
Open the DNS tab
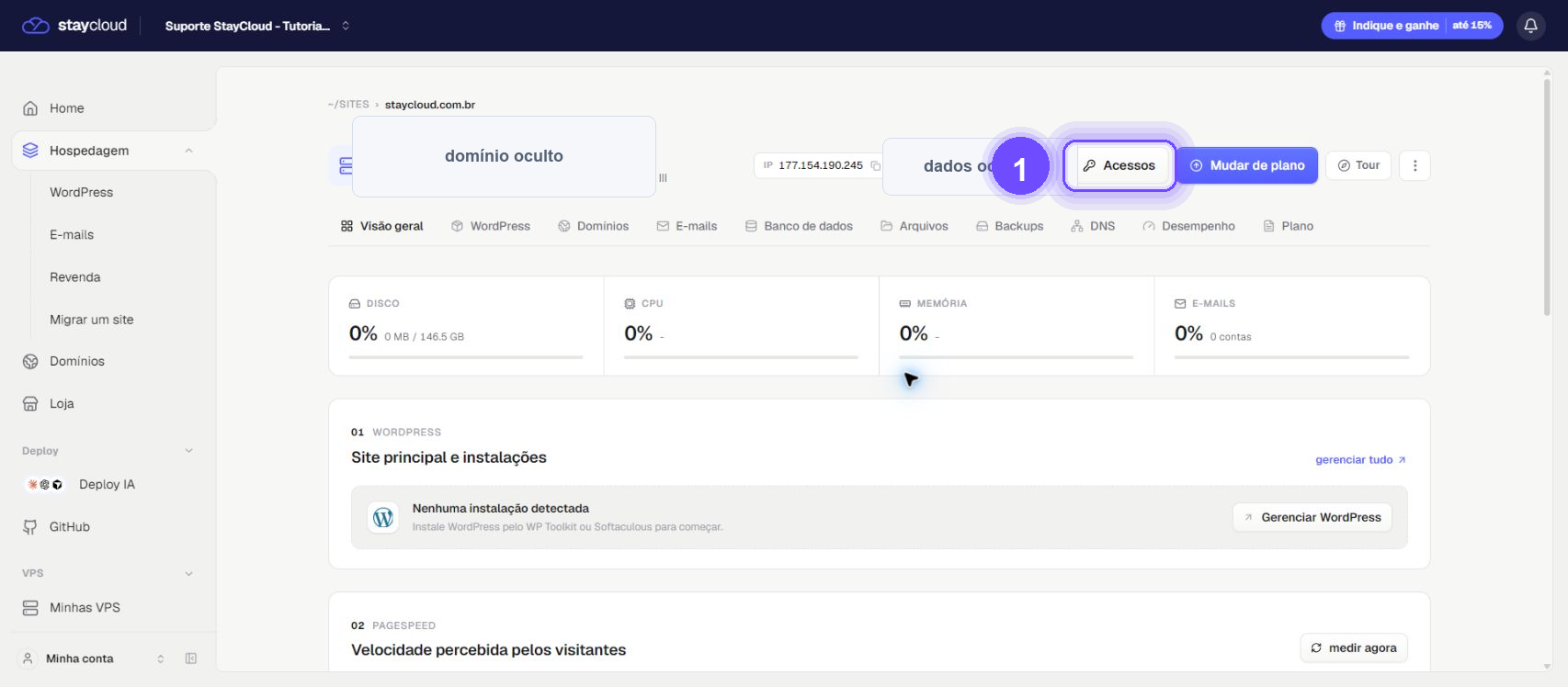(1093, 226)
